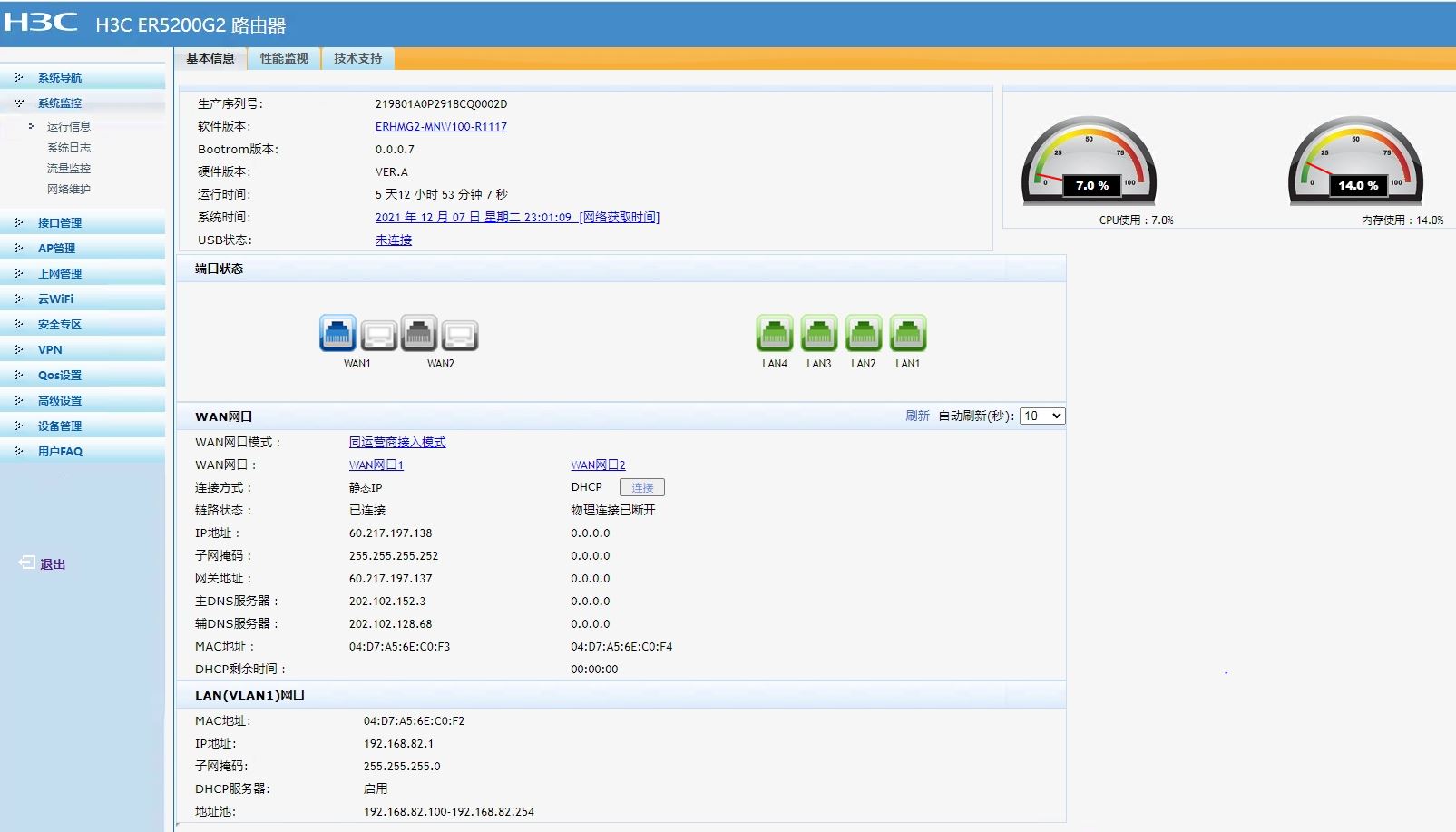Click 退出 to log out

coord(53,563)
